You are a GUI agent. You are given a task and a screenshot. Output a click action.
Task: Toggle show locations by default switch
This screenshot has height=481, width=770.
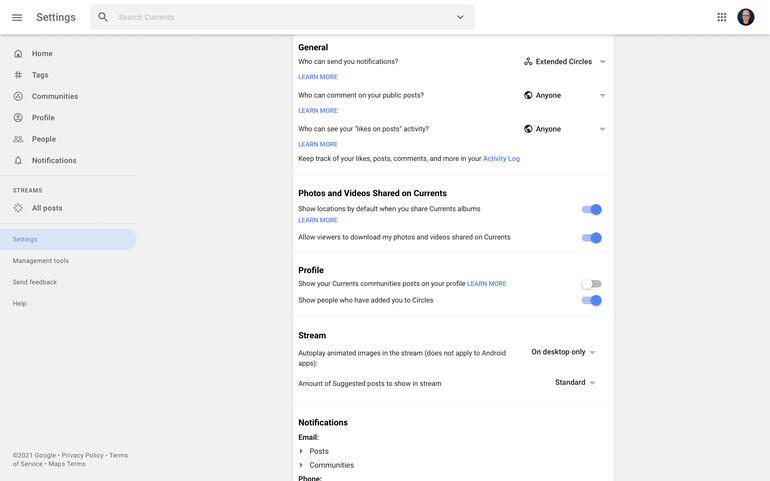click(592, 210)
